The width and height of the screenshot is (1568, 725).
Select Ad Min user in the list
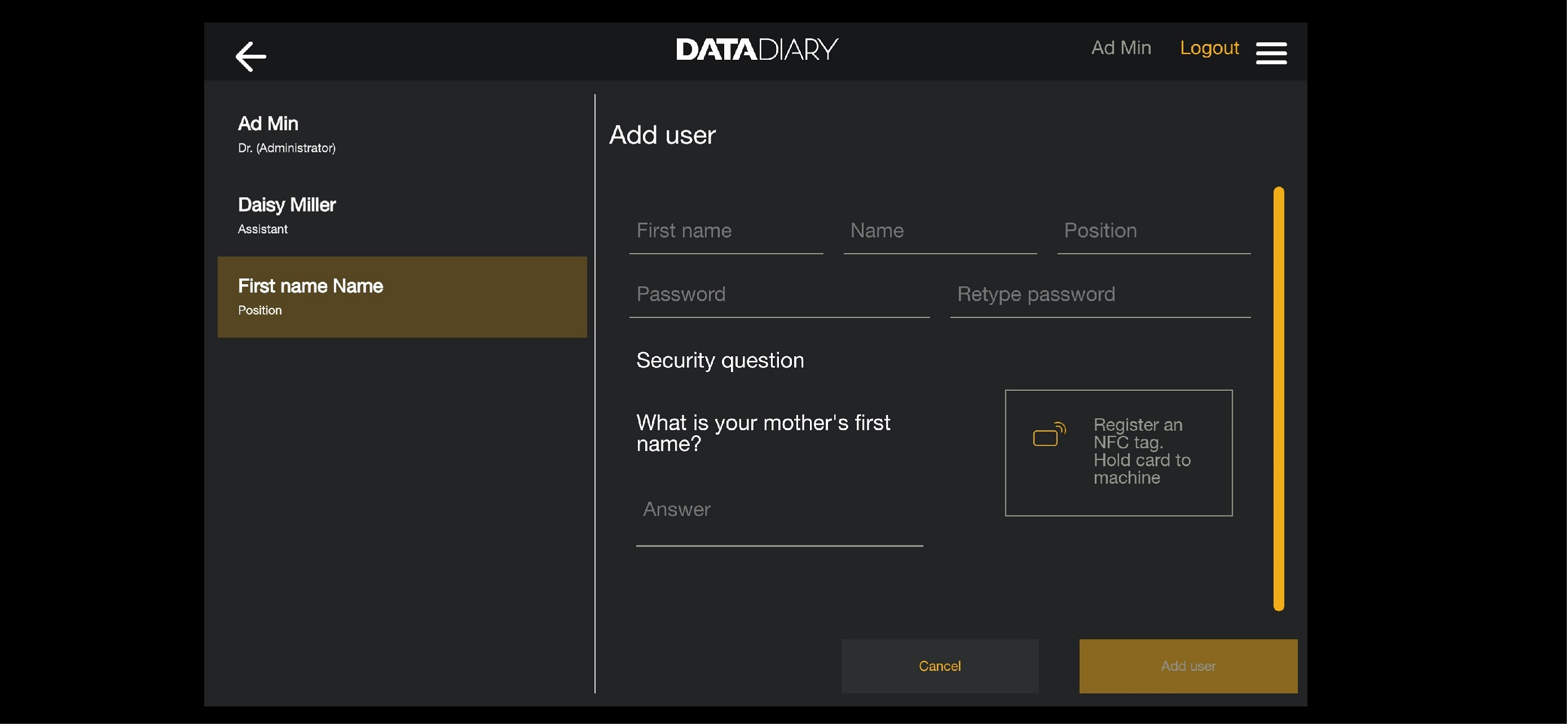coord(402,134)
